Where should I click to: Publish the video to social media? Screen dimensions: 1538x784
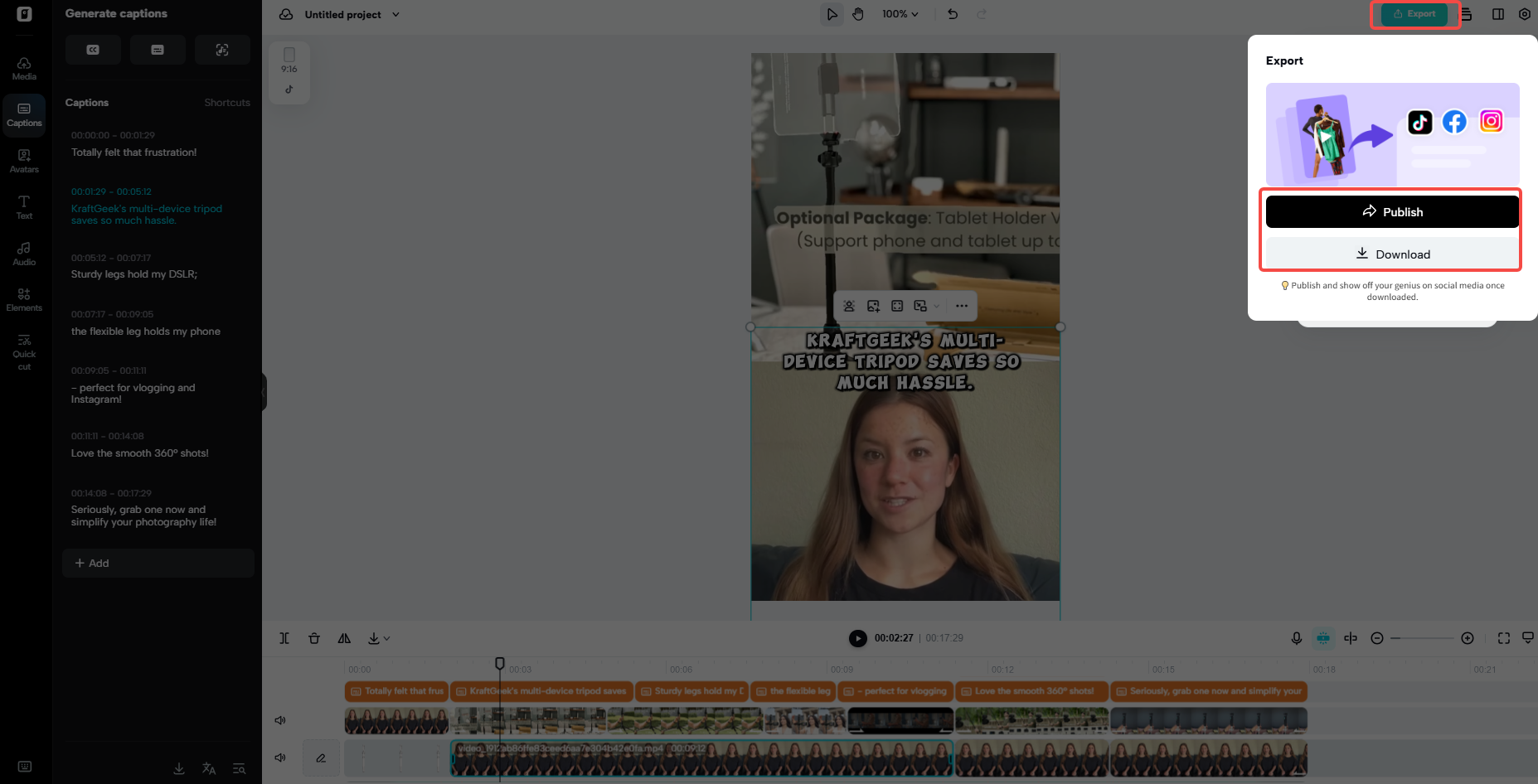click(x=1392, y=211)
